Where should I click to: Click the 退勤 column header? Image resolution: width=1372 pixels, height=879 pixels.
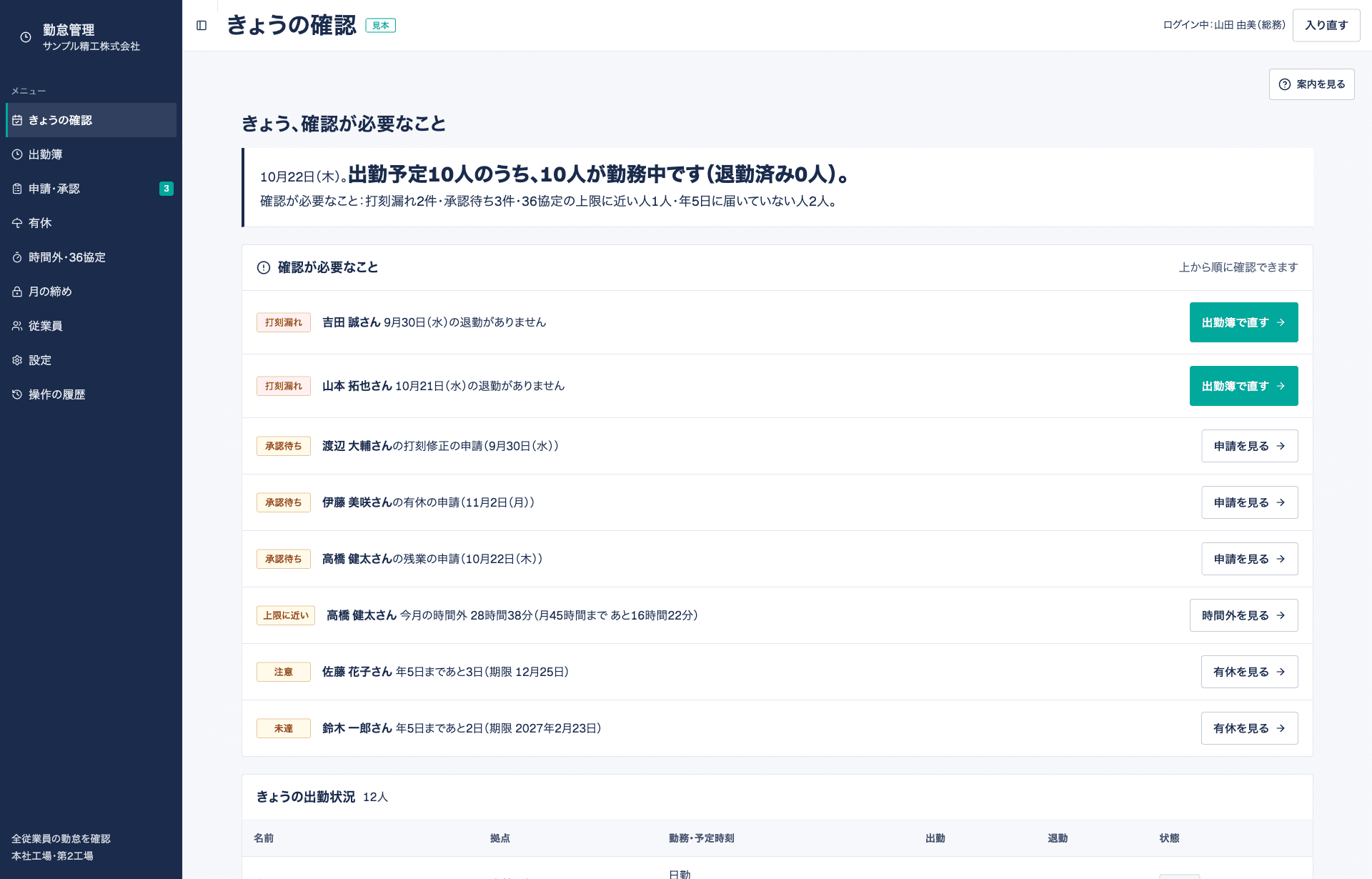tap(1058, 838)
